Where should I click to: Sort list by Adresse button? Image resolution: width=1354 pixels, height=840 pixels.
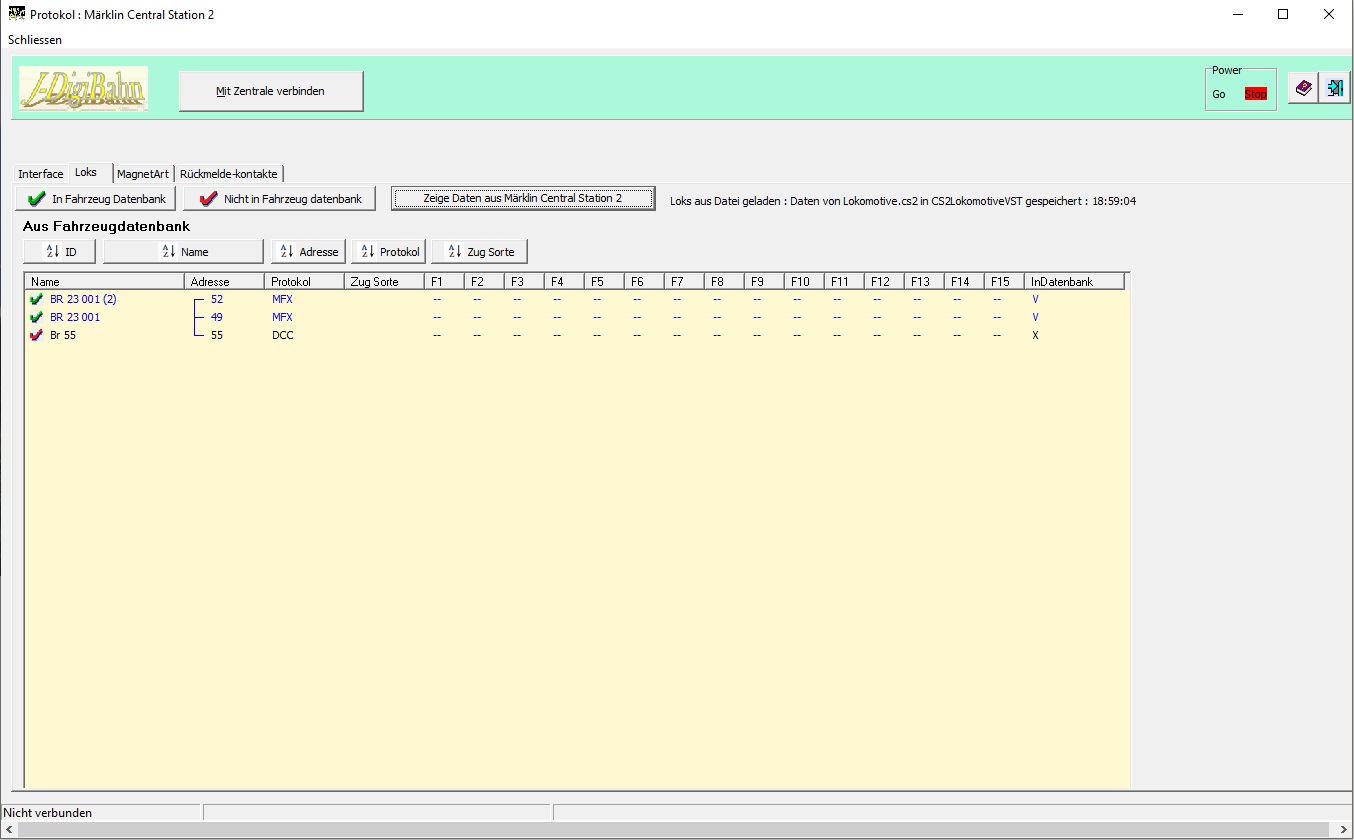[308, 252]
